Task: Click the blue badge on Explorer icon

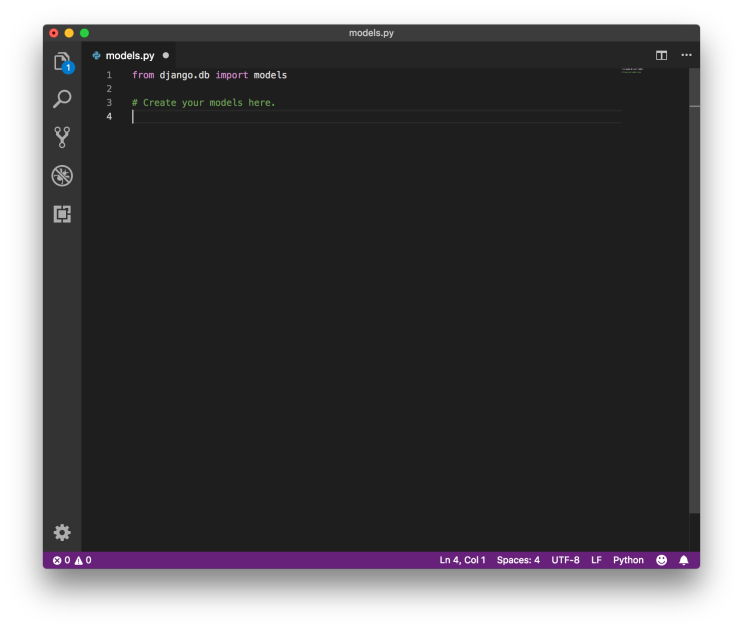Action: tap(68, 68)
